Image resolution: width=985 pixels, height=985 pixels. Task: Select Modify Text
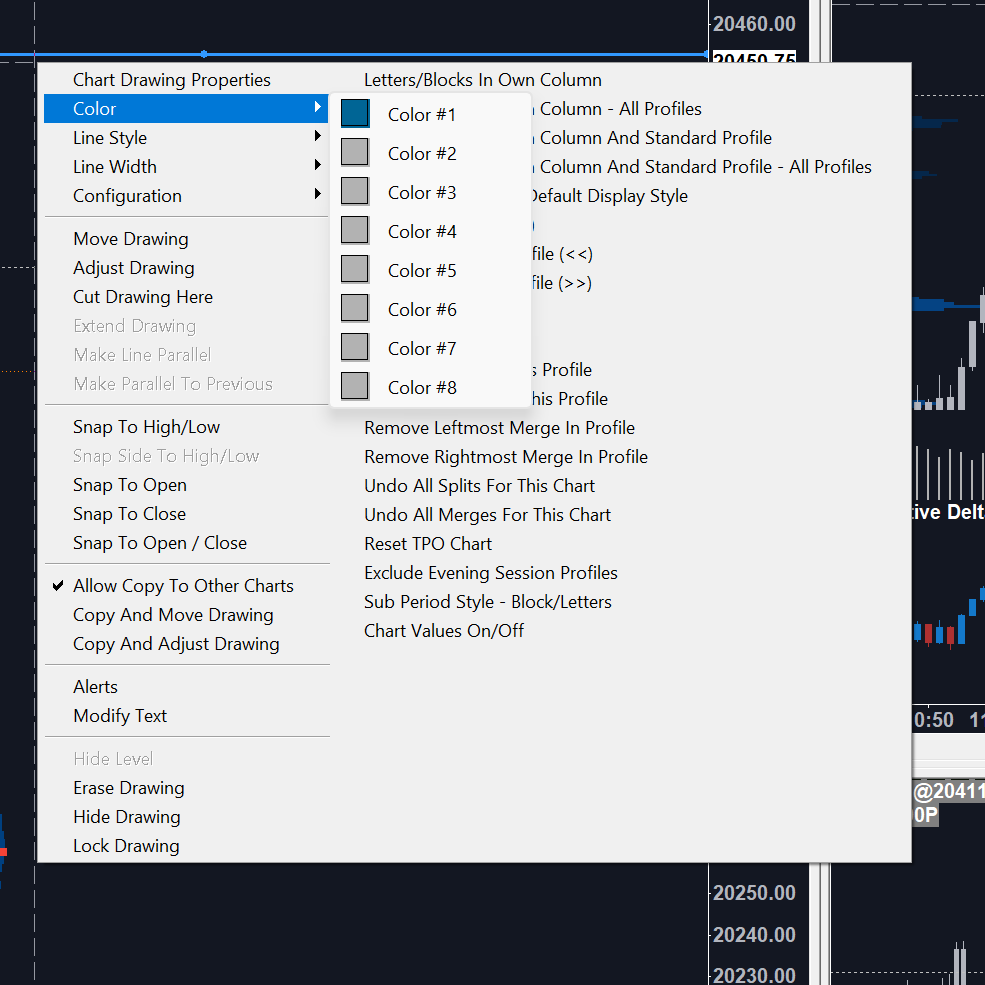click(x=120, y=716)
